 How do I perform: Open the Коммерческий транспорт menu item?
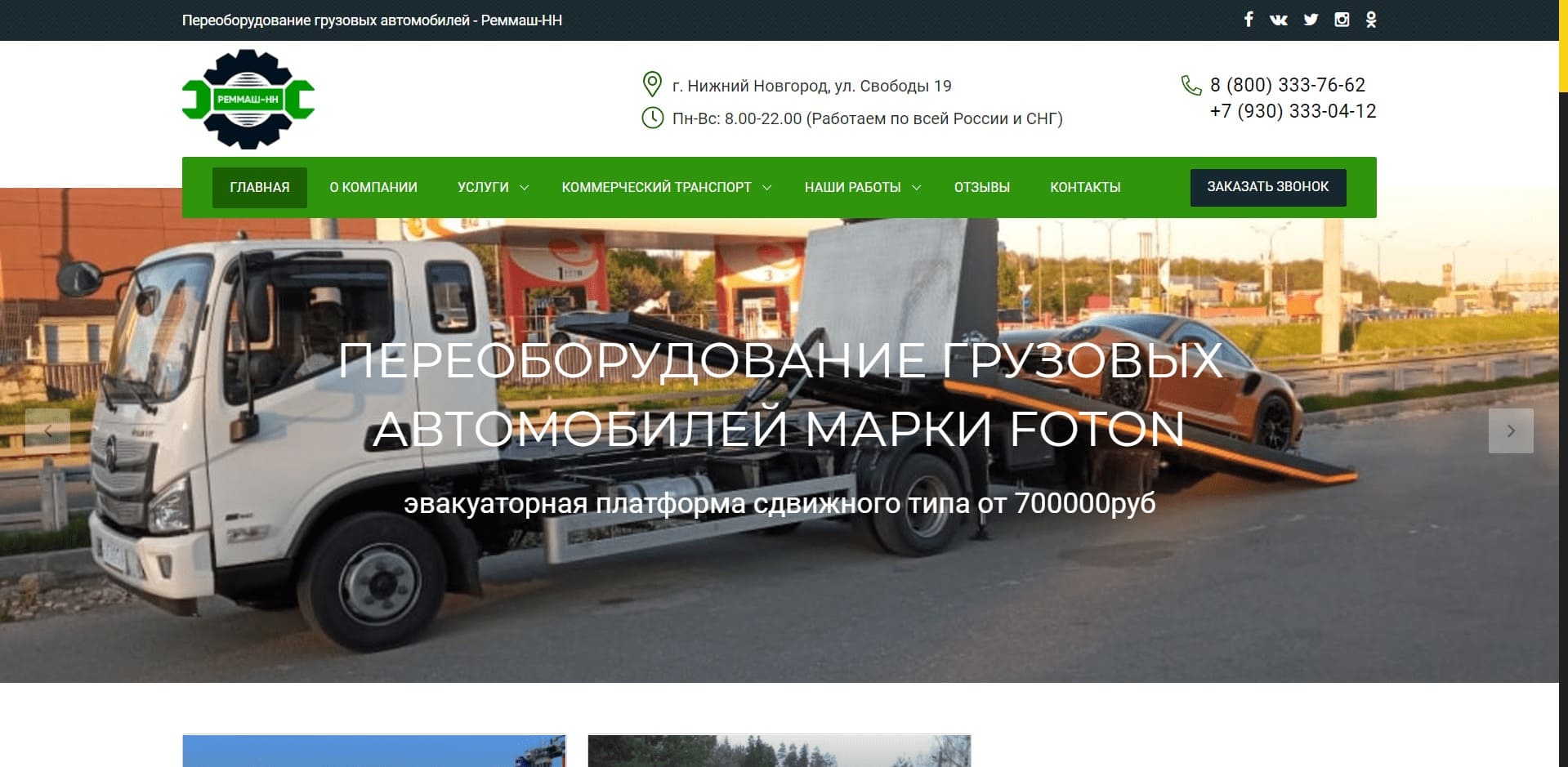point(656,188)
